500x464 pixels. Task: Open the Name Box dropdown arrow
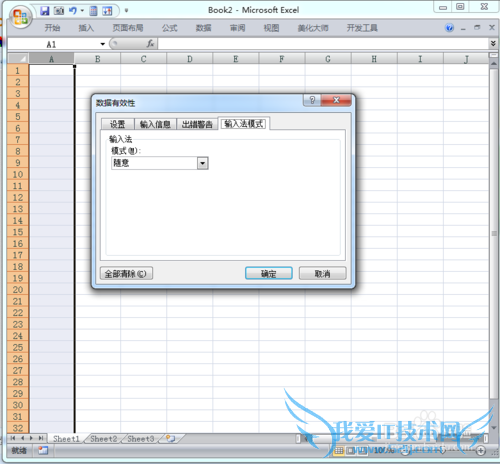pos(103,44)
